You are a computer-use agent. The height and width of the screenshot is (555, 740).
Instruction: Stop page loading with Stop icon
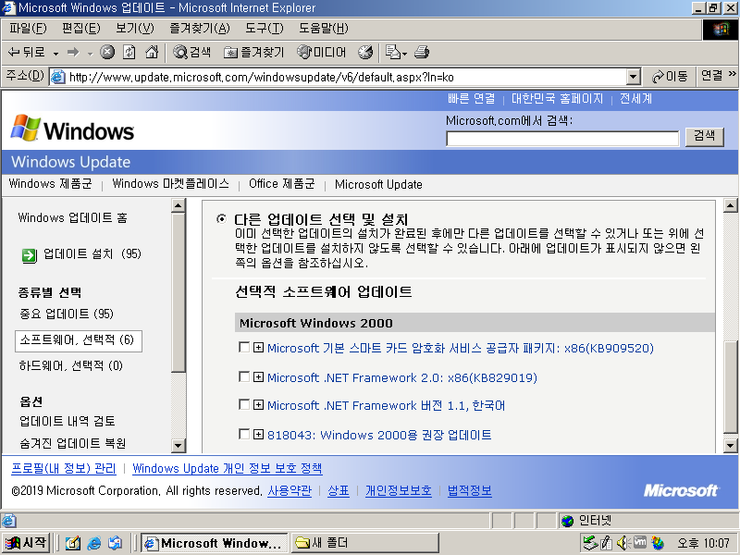tap(107, 52)
